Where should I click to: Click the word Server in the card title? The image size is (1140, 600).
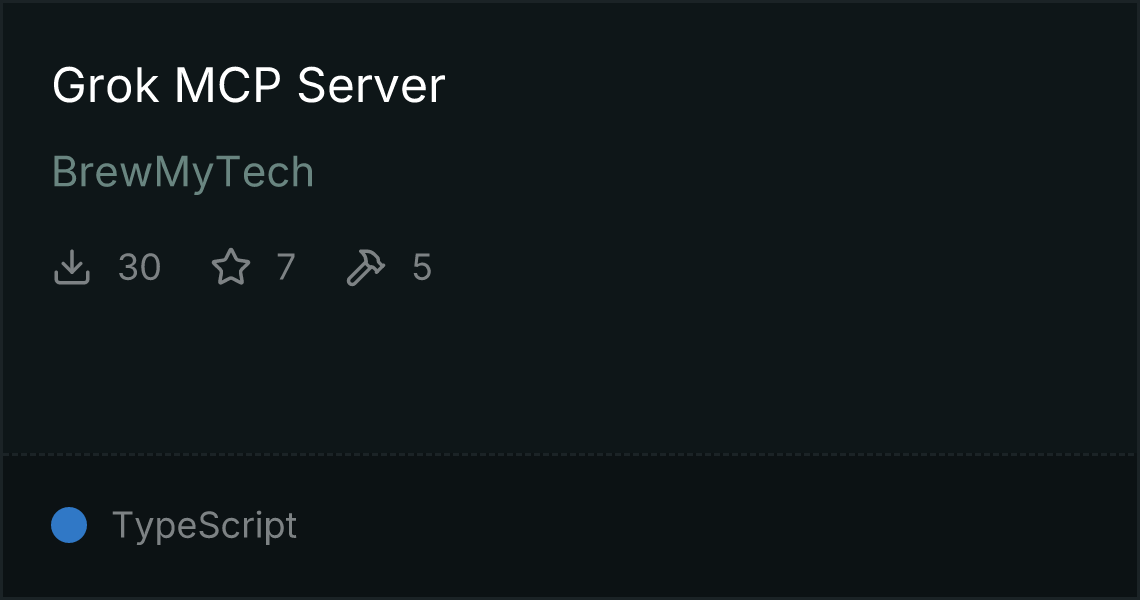[371, 86]
